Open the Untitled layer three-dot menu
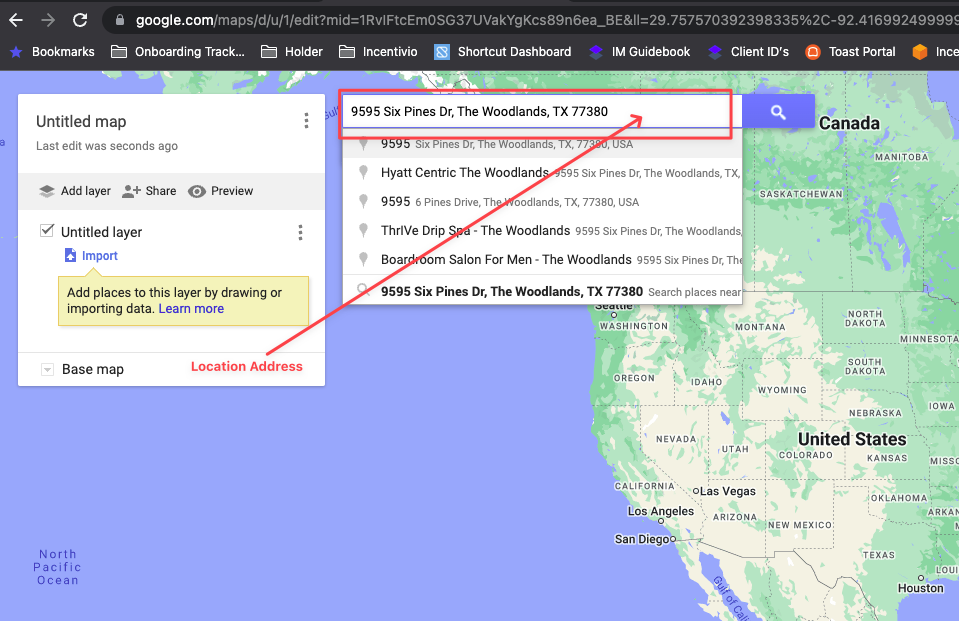This screenshot has height=621, width=959. (300, 232)
